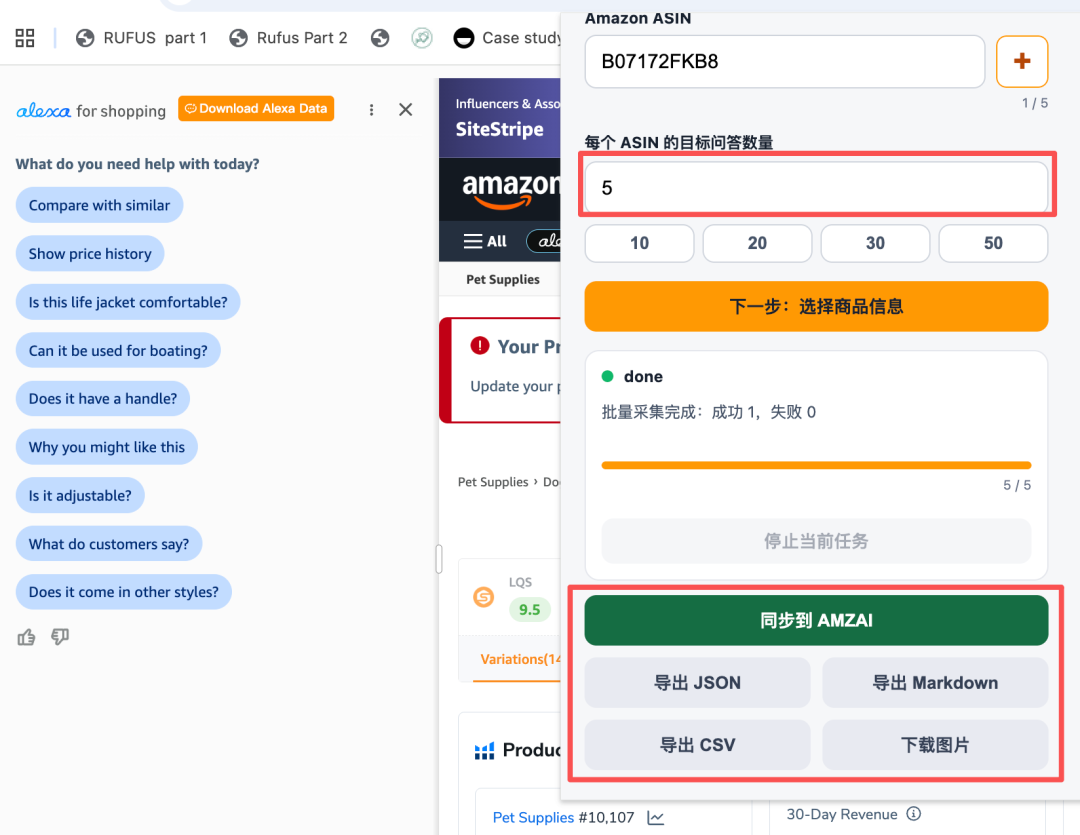
Task: Click the 导出 CSV button
Action: point(697,745)
